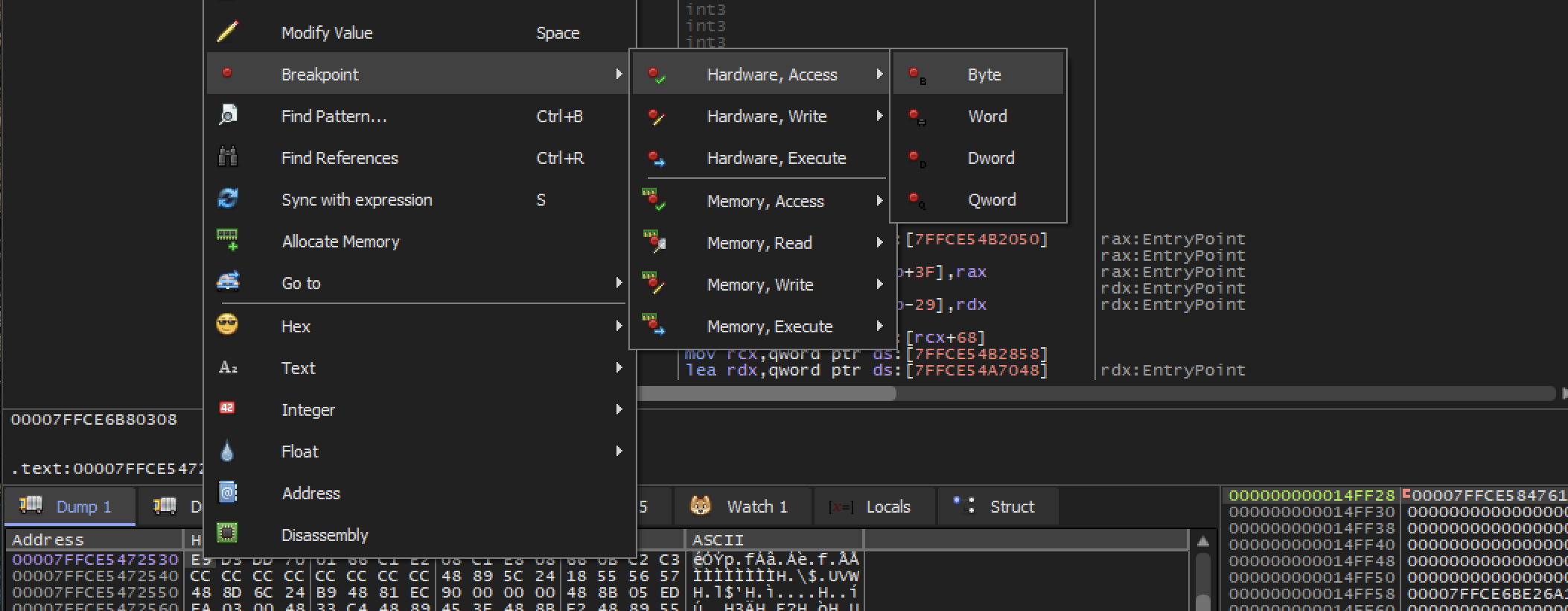
Task: Click the Hex sunglasses emoji icon
Action: point(227,325)
